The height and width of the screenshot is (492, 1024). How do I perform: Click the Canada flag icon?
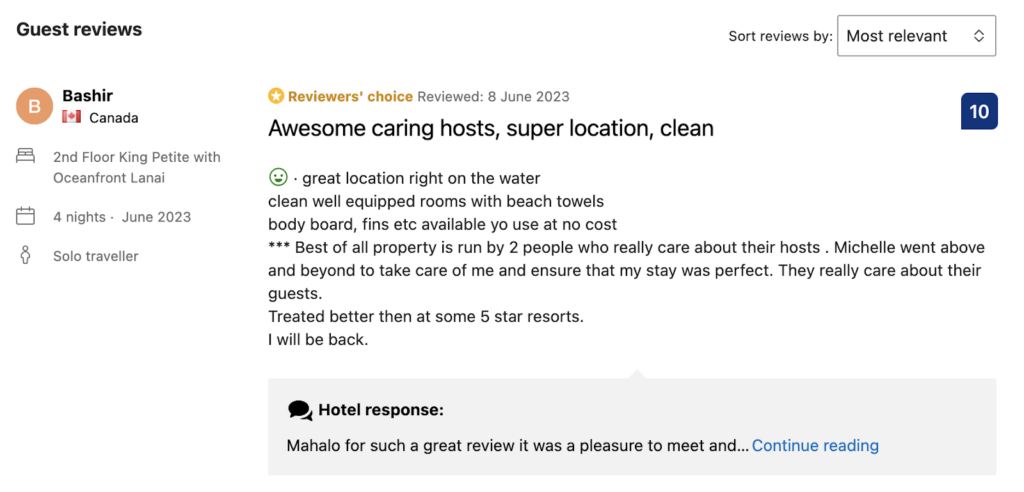[71, 118]
